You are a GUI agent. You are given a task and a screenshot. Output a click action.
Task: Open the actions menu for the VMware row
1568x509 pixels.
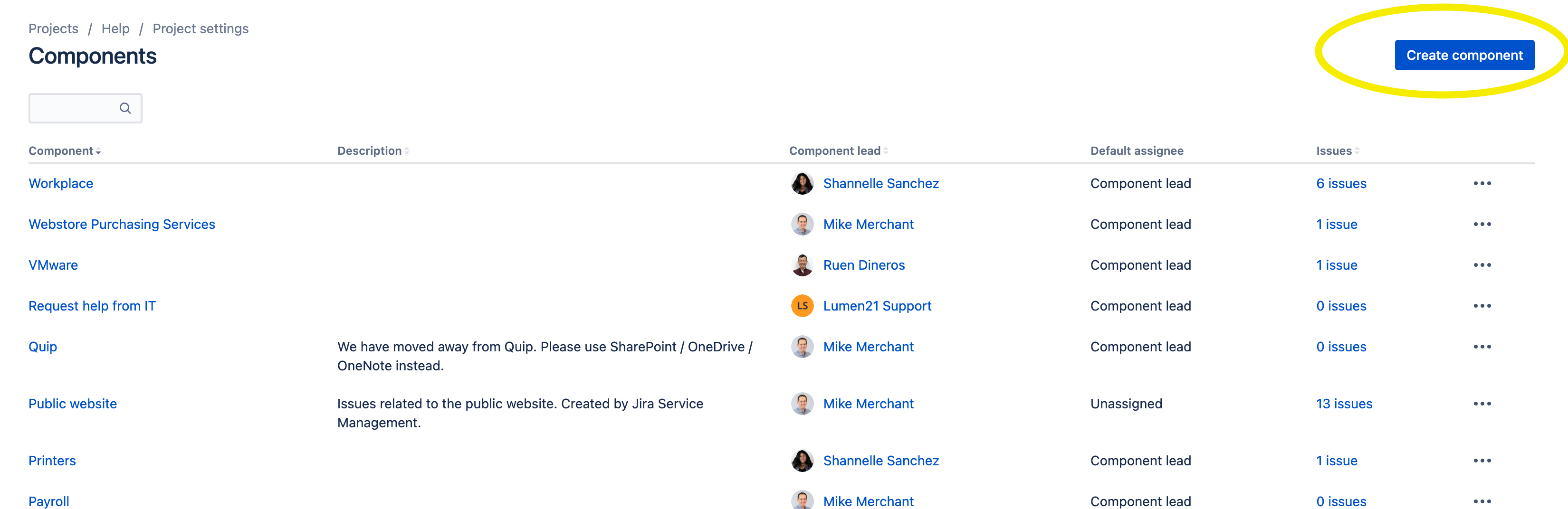pos(1483,264)
